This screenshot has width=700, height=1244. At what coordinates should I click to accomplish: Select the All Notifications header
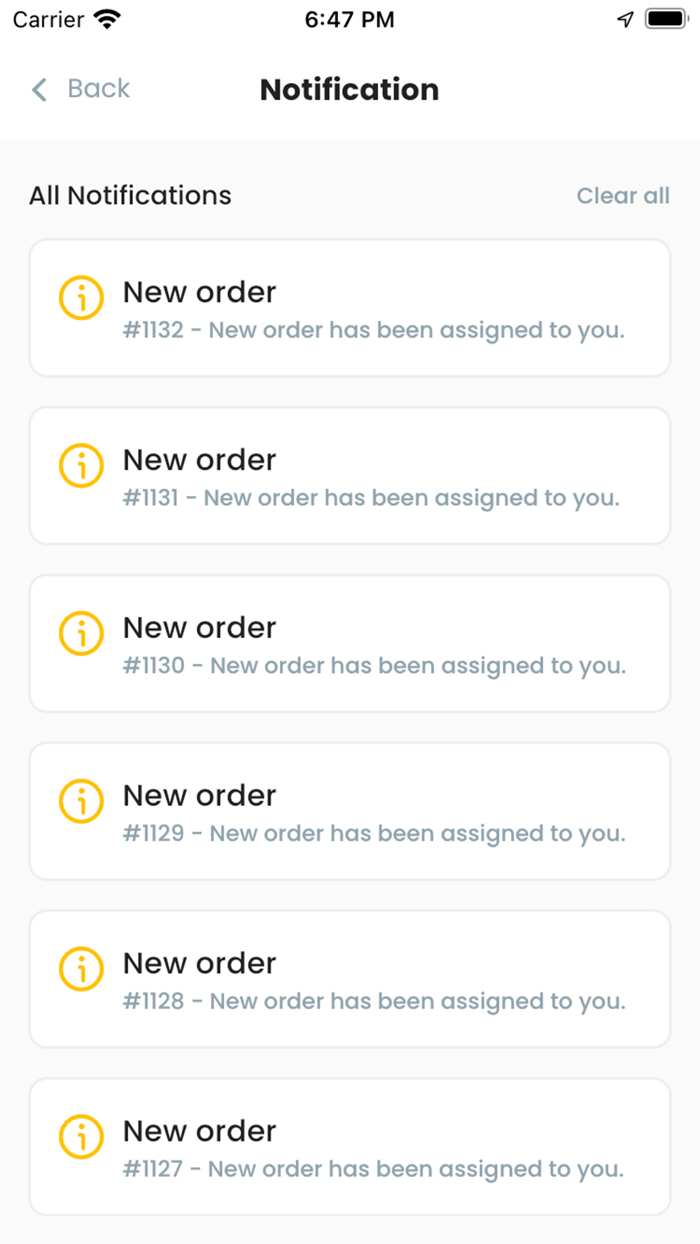130,195
